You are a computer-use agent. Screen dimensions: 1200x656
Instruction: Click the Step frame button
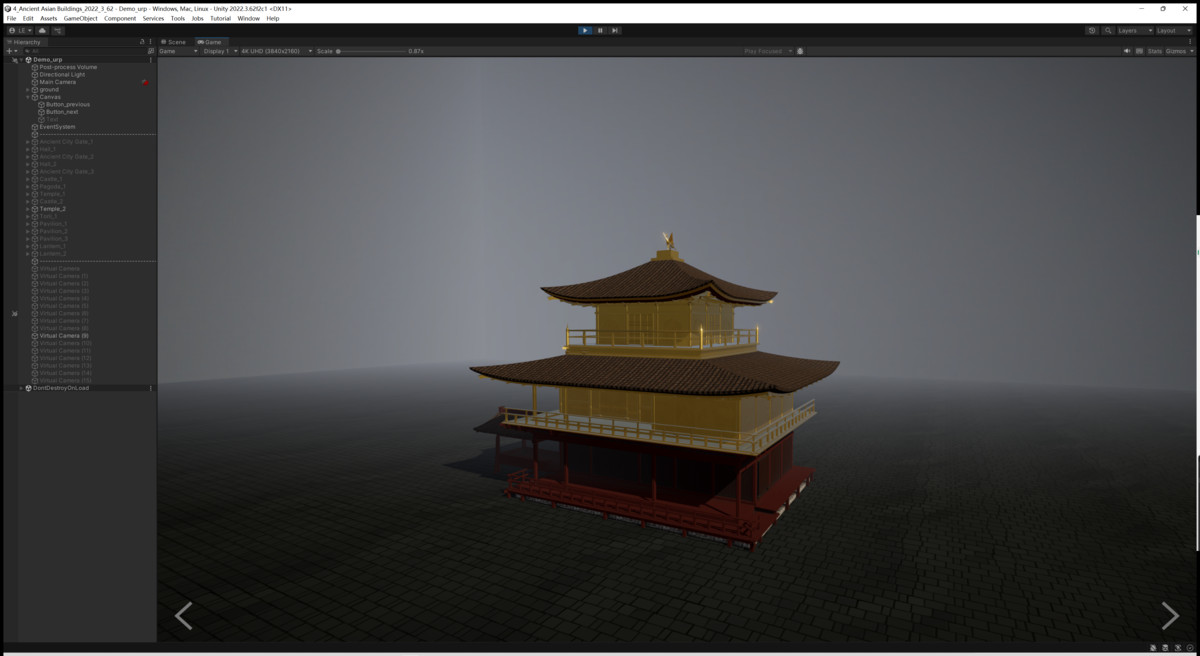614,30
